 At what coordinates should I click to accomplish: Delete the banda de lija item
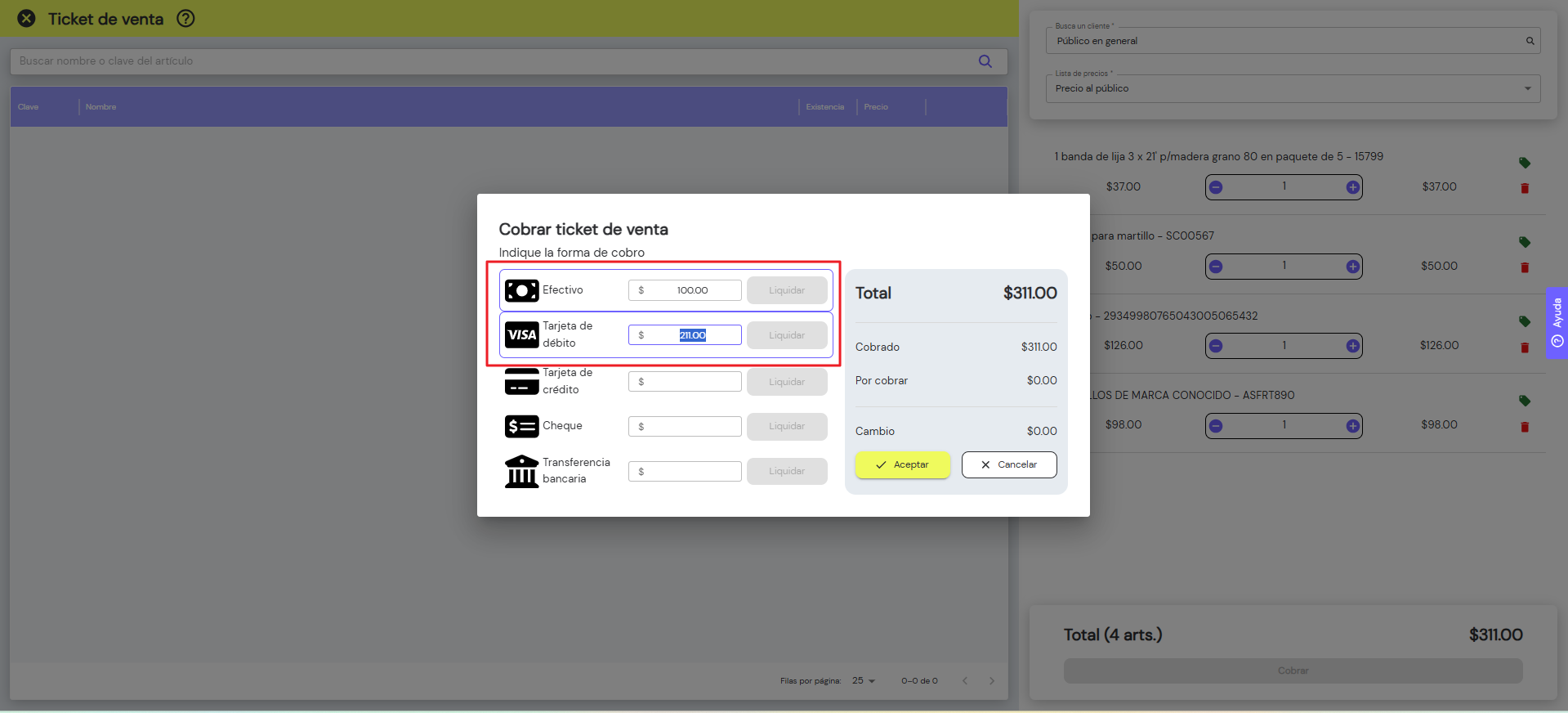coord(1525,188)
